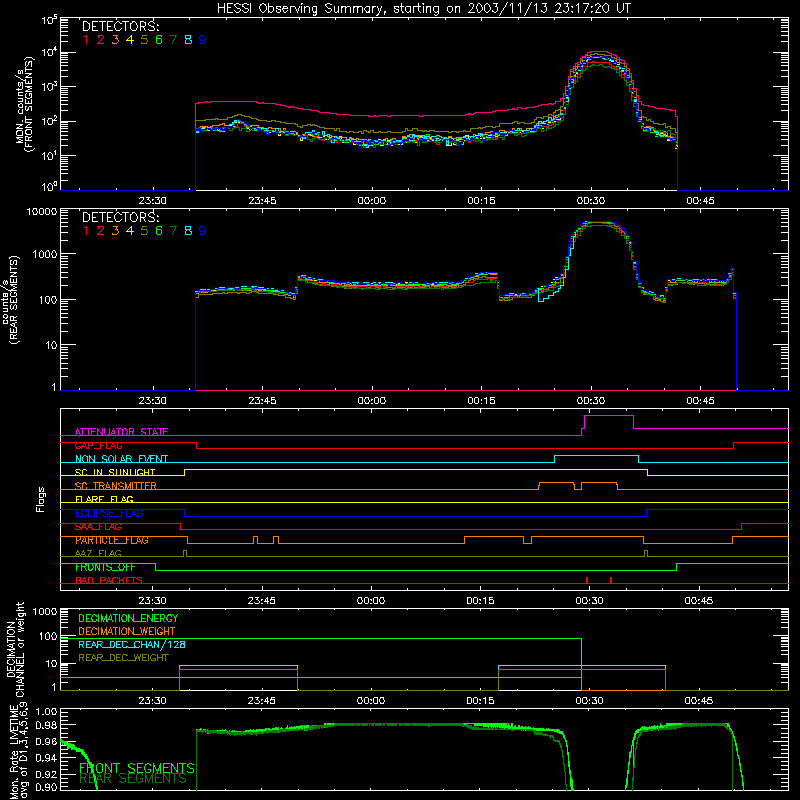Screen dimensions: 800x800
Task: Click the FRONTS_OFF flag label
Action: point(105,567)
